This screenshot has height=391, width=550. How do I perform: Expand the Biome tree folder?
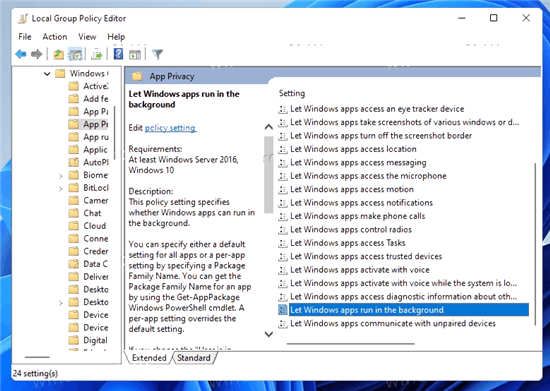coord(61,176)
